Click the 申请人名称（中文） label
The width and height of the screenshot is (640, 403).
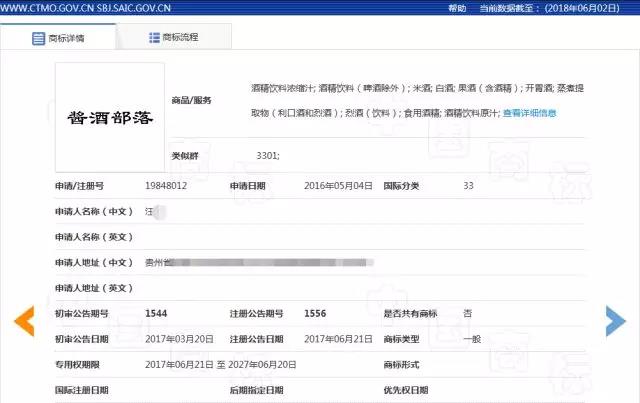tap(94, 212)
